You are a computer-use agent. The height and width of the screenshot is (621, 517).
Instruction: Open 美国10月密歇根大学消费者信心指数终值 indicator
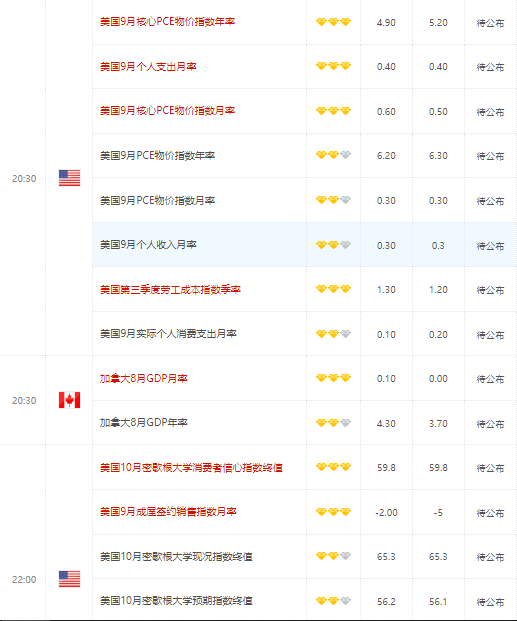191,468
